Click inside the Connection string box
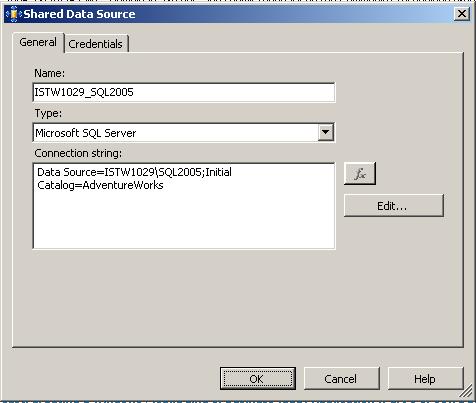This screenshot has width=476, height=403. pos(184,206)
